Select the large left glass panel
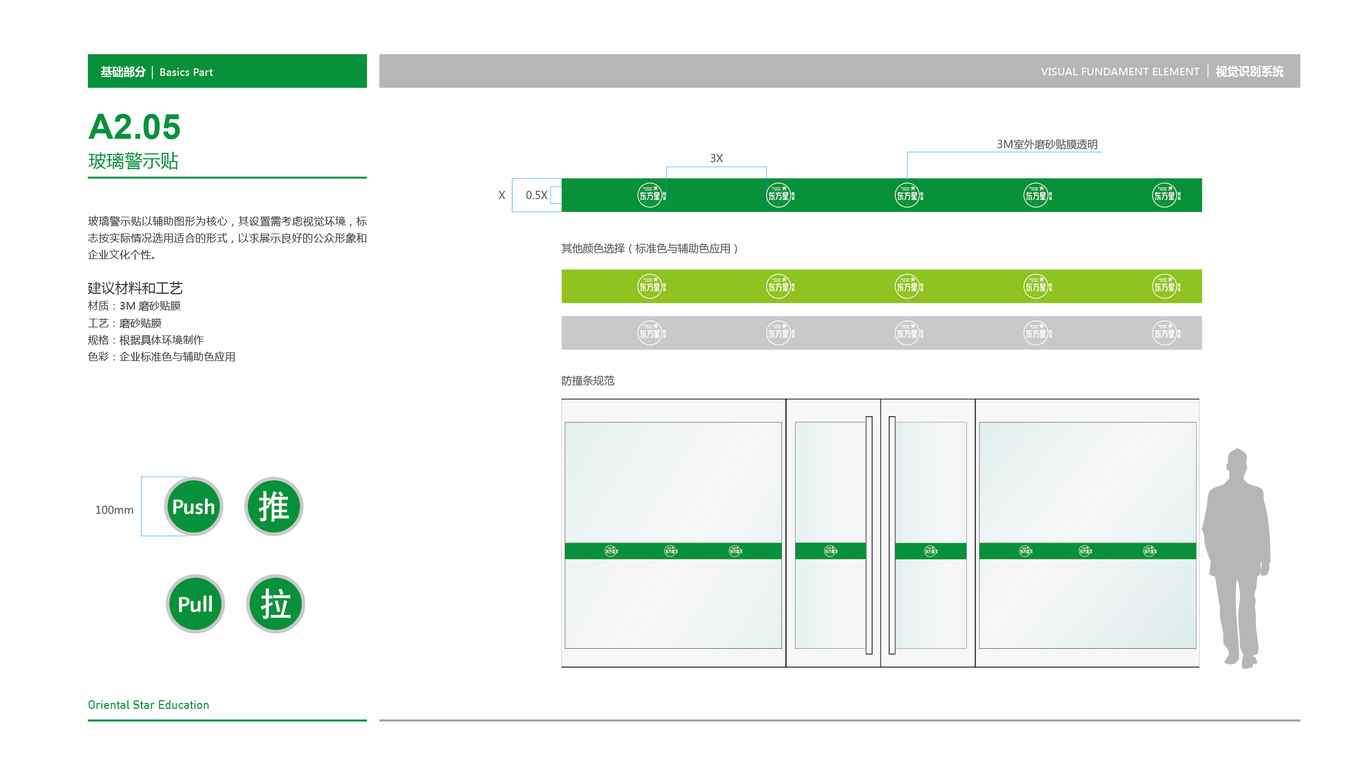 (x=673, y=535)
